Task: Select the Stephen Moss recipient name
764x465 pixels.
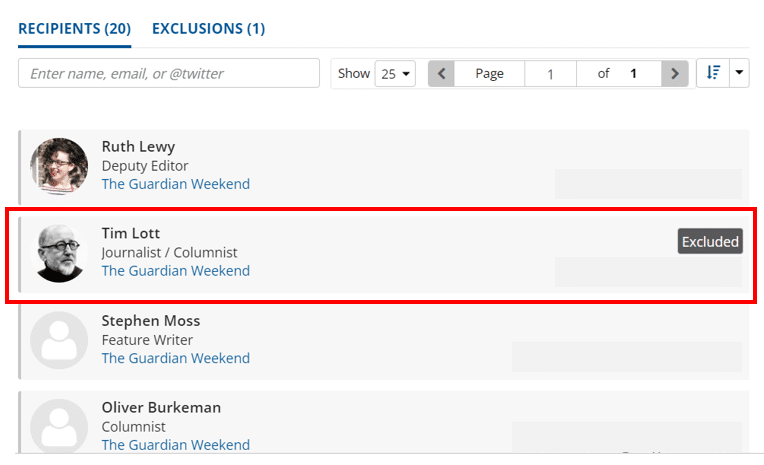Action: 150,321
